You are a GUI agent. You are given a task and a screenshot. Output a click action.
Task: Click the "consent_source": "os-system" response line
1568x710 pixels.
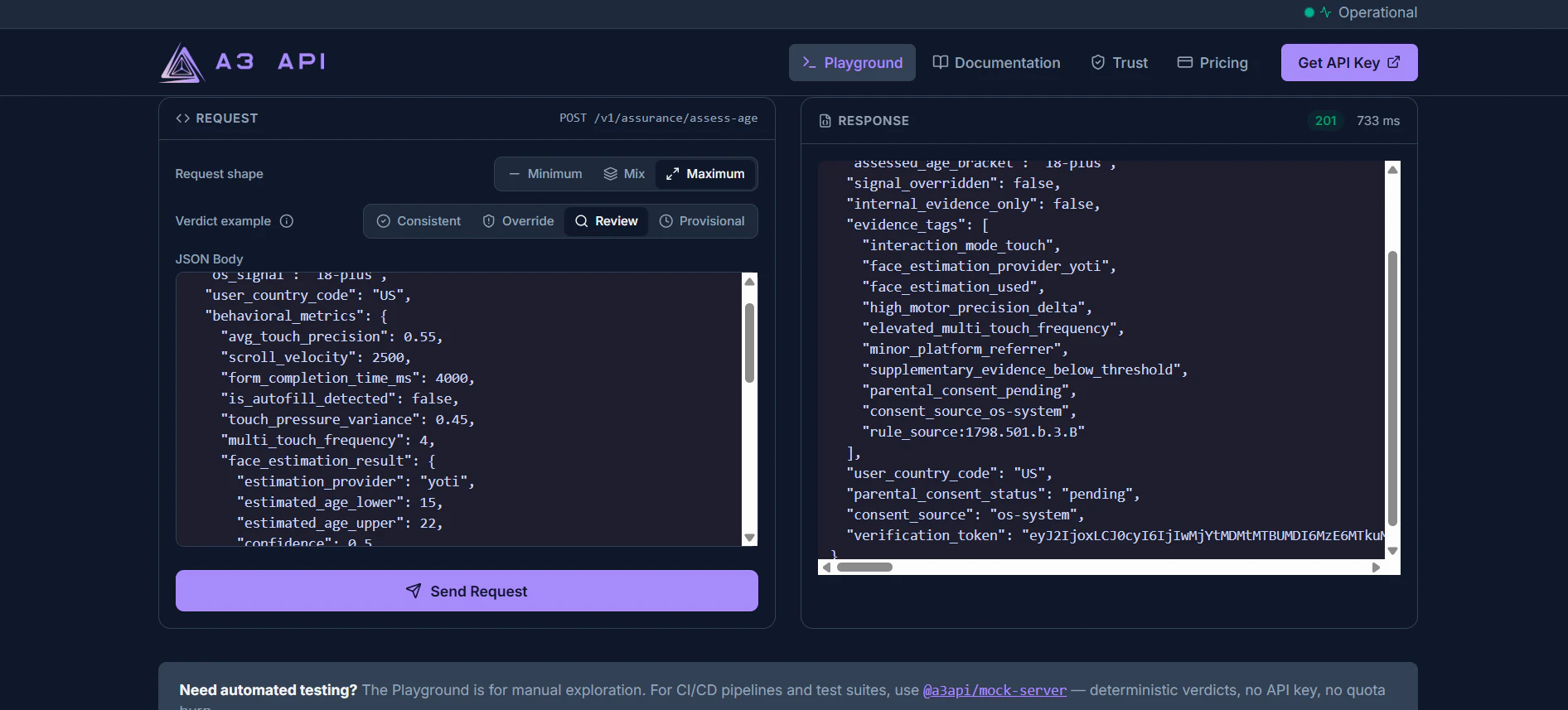[965, 514]
